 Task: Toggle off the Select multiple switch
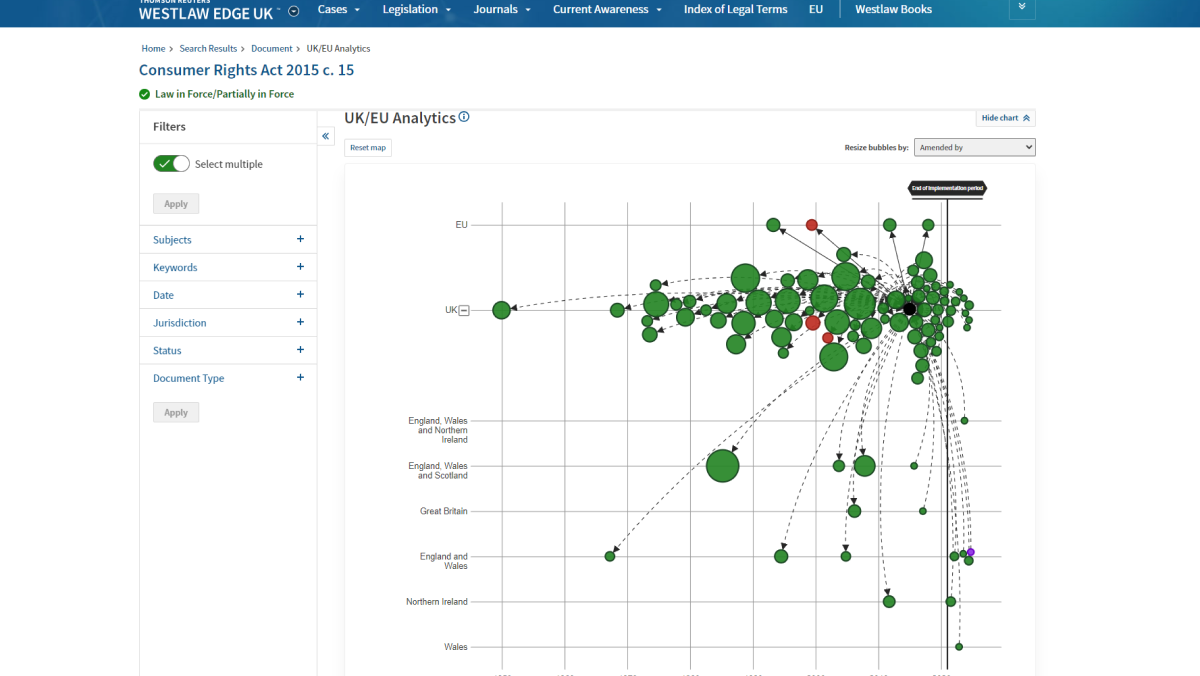pyautogui.click(x=171, y=163)
